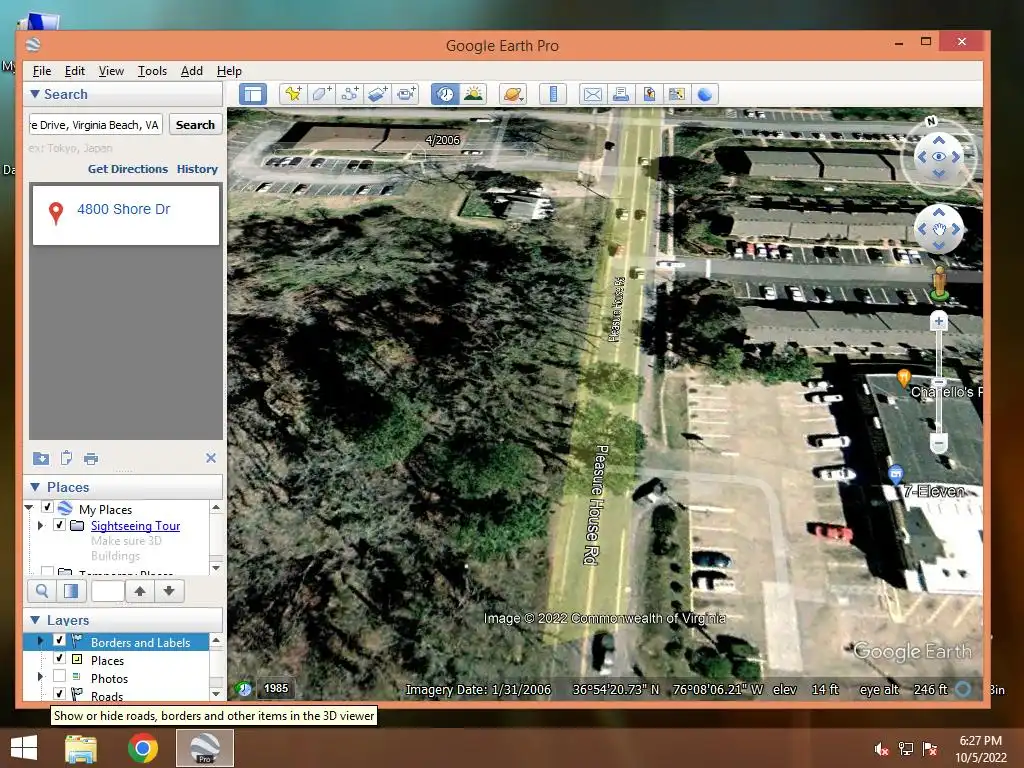Email the current view
Viewport: 1024px width, 768px height.
[x=592, y=94]
